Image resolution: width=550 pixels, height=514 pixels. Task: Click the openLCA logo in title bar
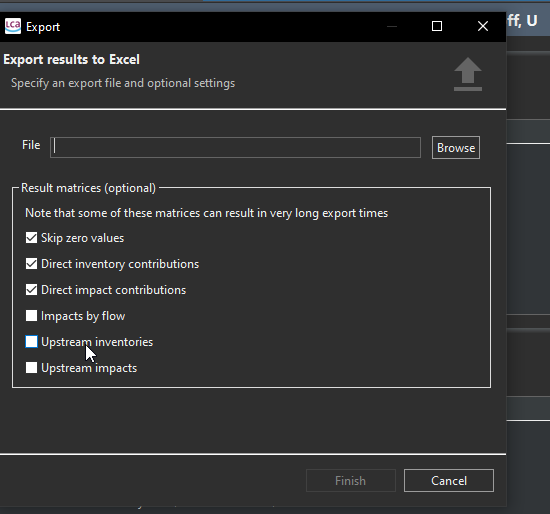pyautogui.click(x=13, y=26)
